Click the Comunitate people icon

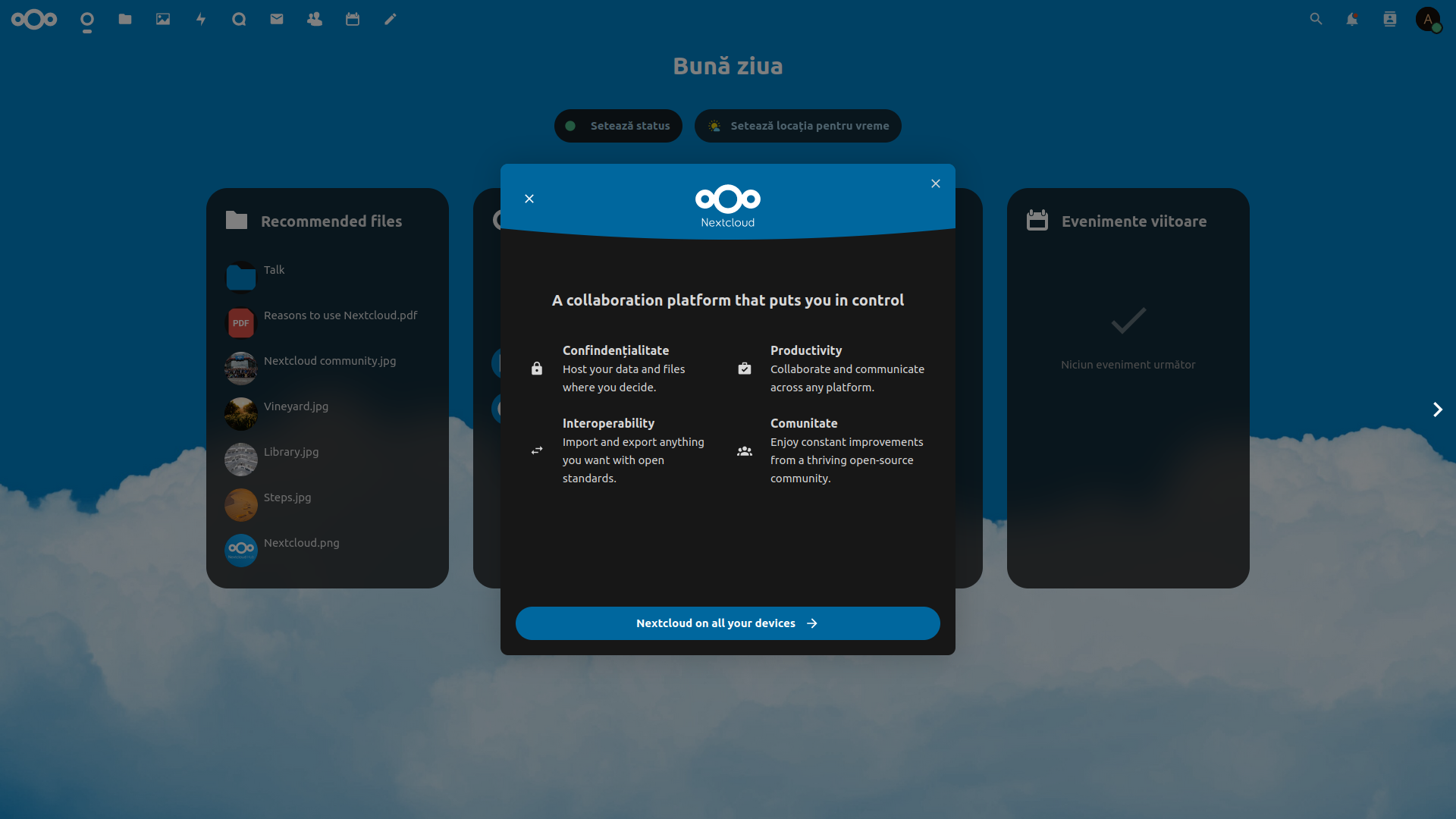pos(745,450)
